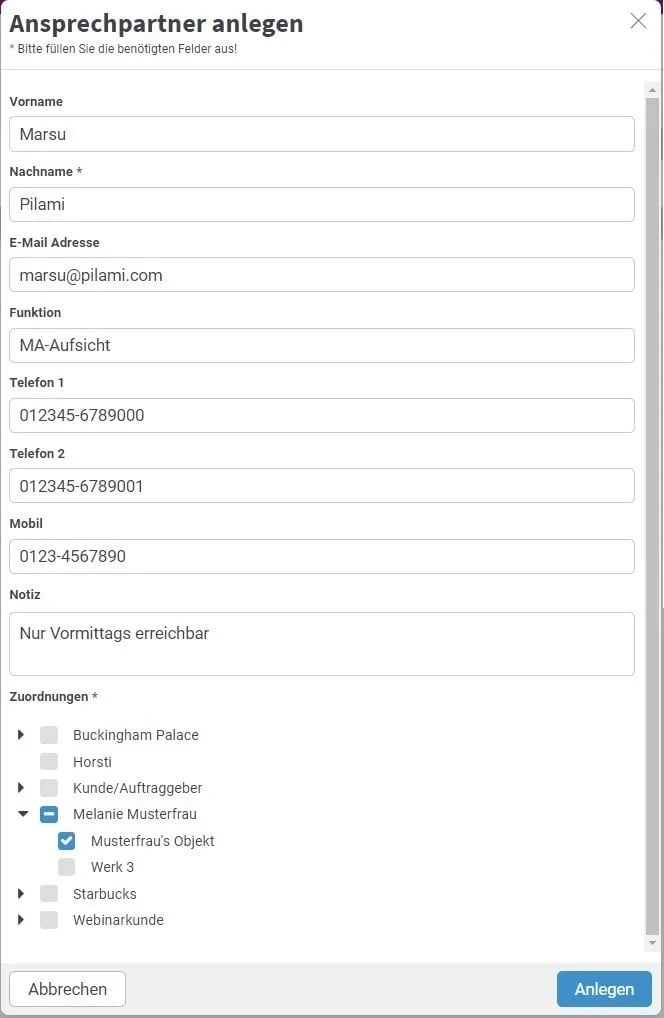Close the Ansprechpartner anlegen dialog

point(638,21)
